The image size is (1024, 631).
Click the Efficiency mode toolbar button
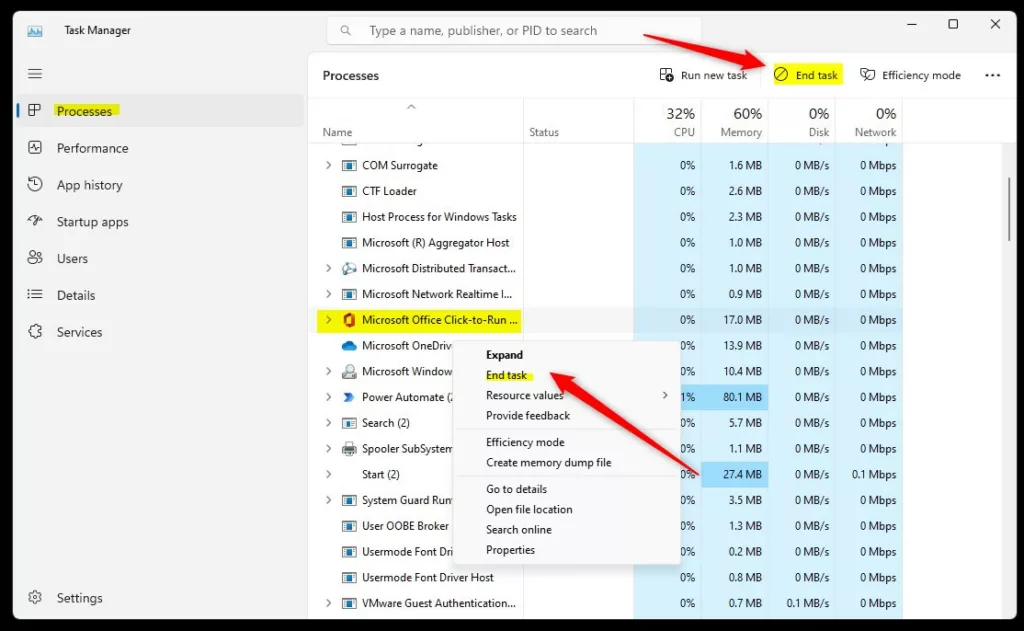coord(910,75)
